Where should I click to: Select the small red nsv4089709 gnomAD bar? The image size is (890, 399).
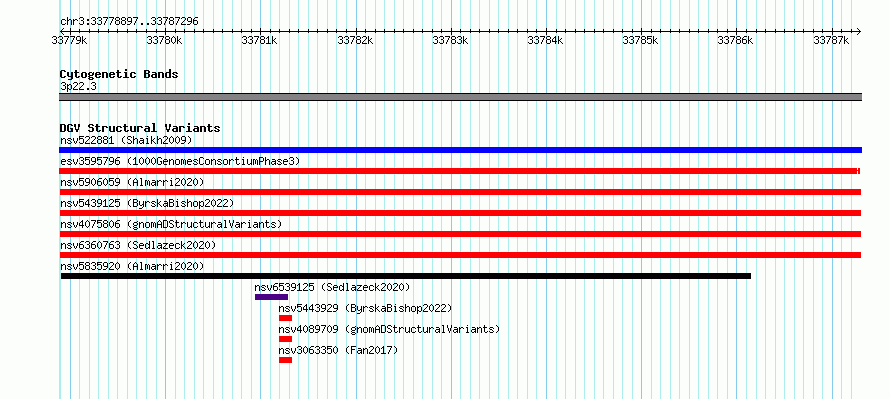coord(286,339)
